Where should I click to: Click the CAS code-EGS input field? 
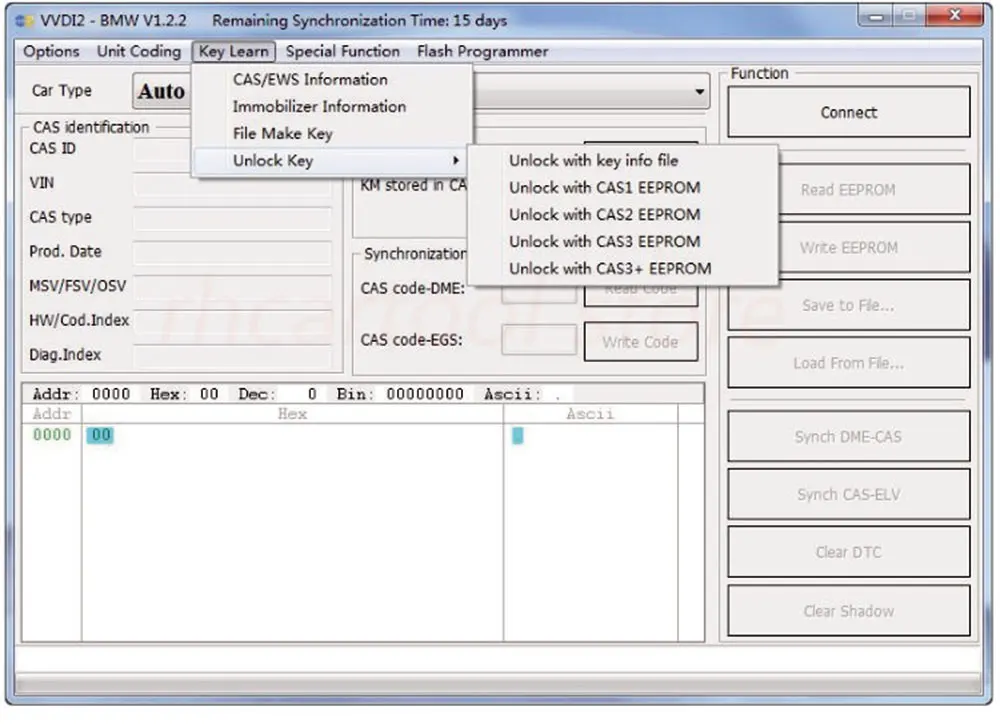coord(539,340)
